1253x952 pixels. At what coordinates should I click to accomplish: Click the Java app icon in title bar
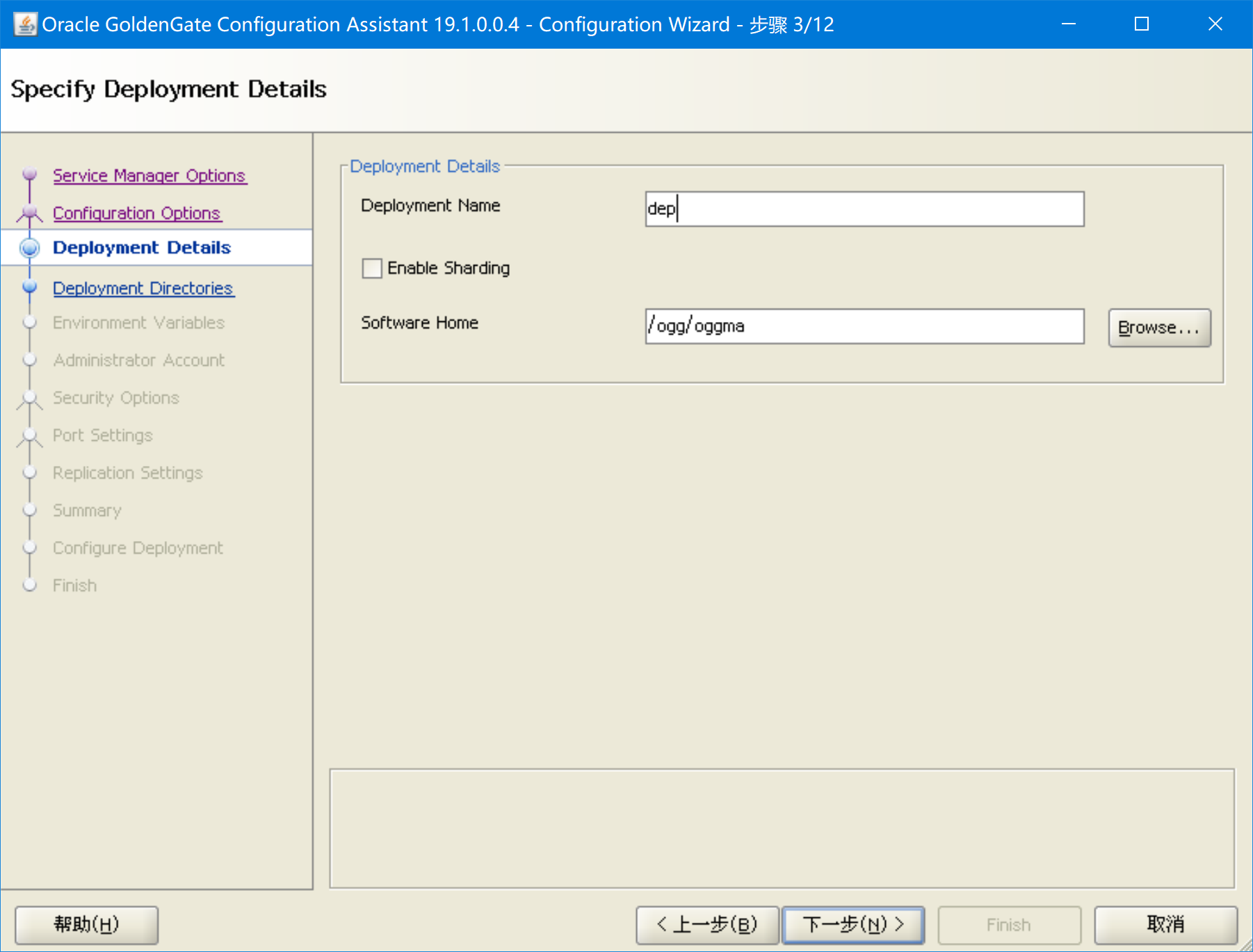25,24
